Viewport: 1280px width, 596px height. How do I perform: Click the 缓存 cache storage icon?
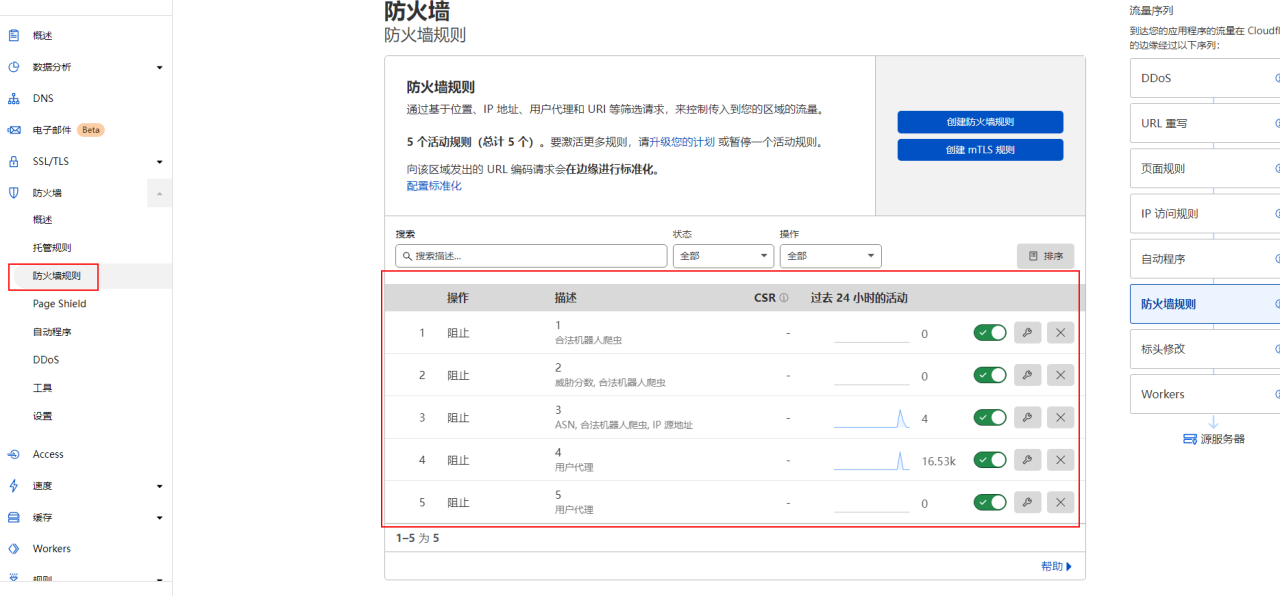click(14, 517)
